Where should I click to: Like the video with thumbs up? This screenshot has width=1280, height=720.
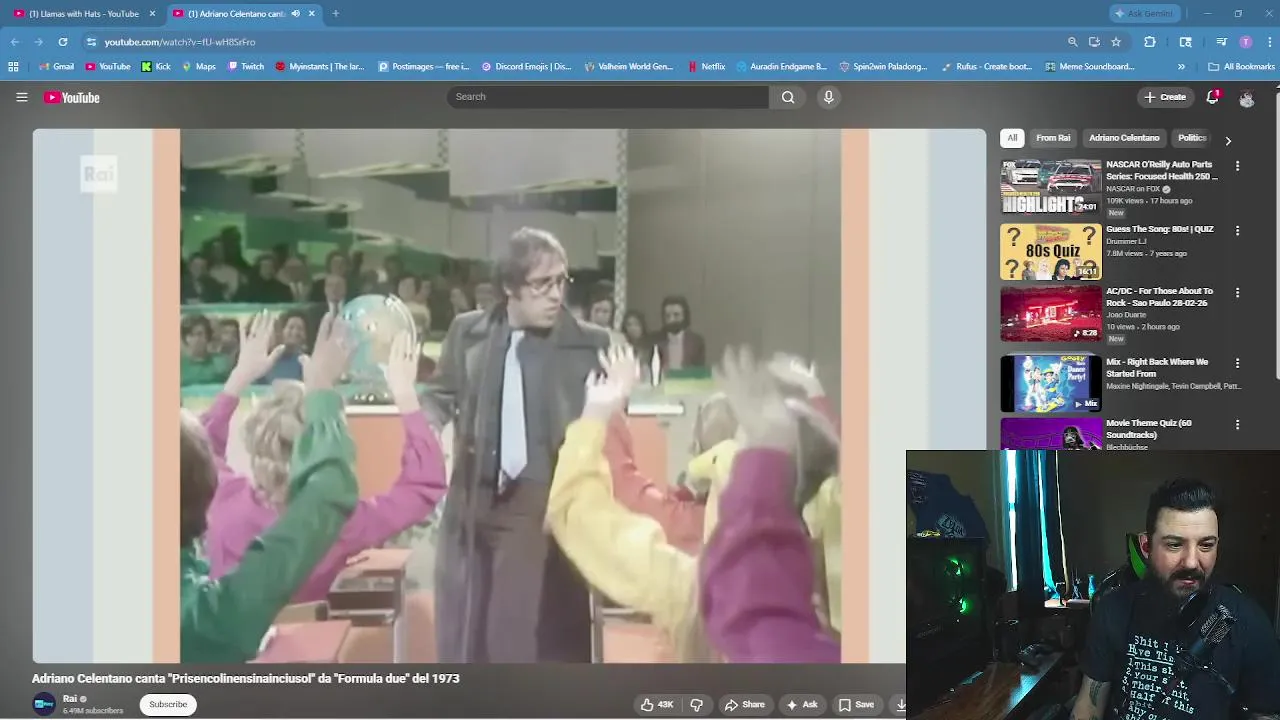(x=657, y=705)
